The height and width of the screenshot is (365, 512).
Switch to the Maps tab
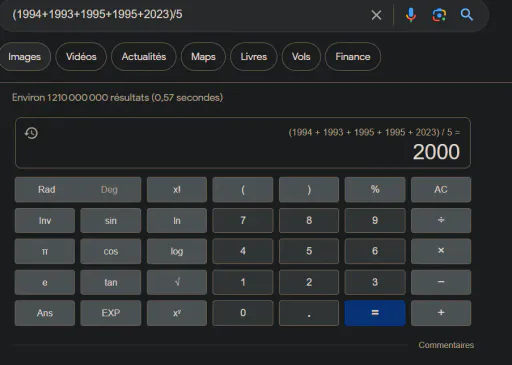[x=203, y=57]
